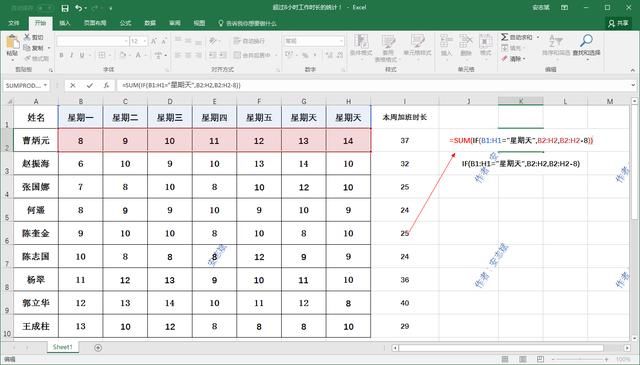Undo the last action in quick access toolbar
Viewport: 640px width, 365px height.
78,8
